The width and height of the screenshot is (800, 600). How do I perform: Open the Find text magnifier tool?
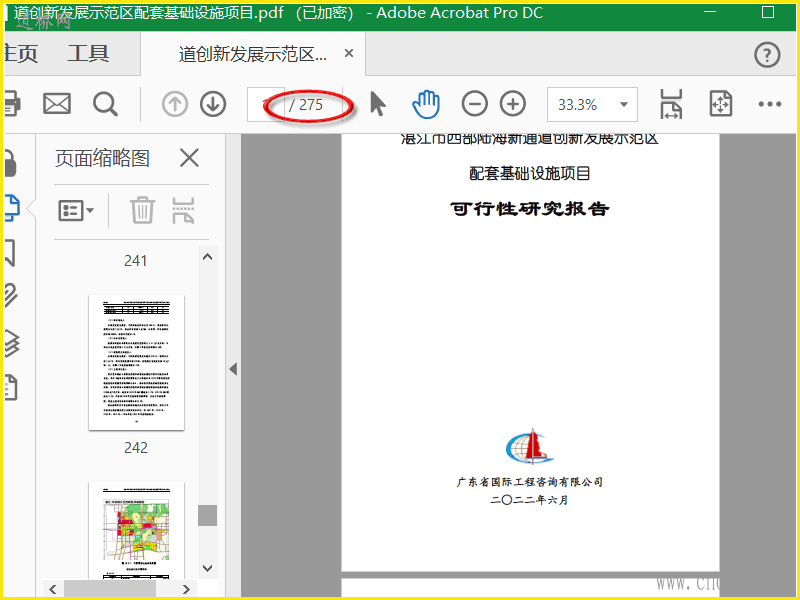105,104
